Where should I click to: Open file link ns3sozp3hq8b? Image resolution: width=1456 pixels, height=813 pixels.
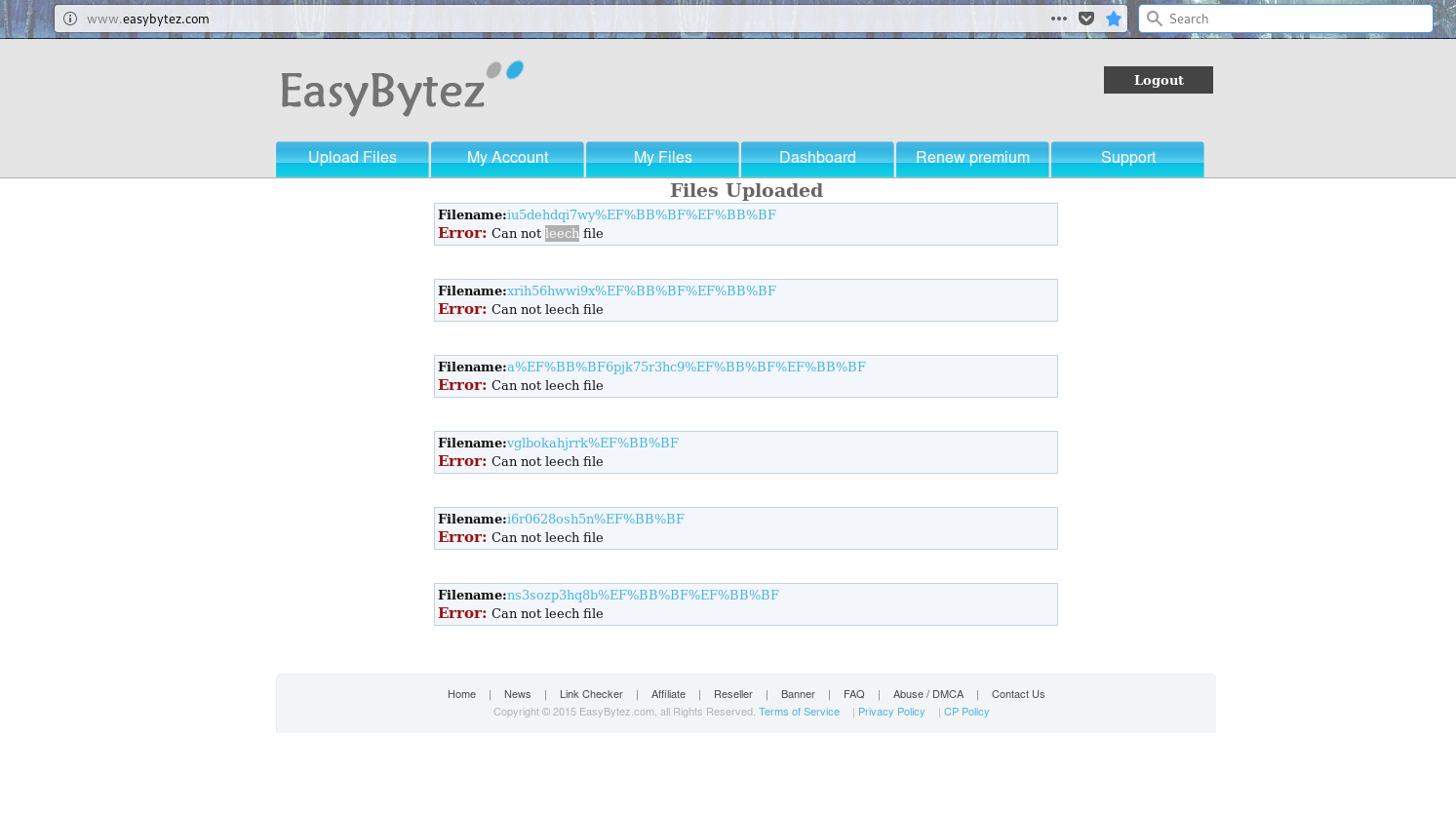click(x=643, y=596)
